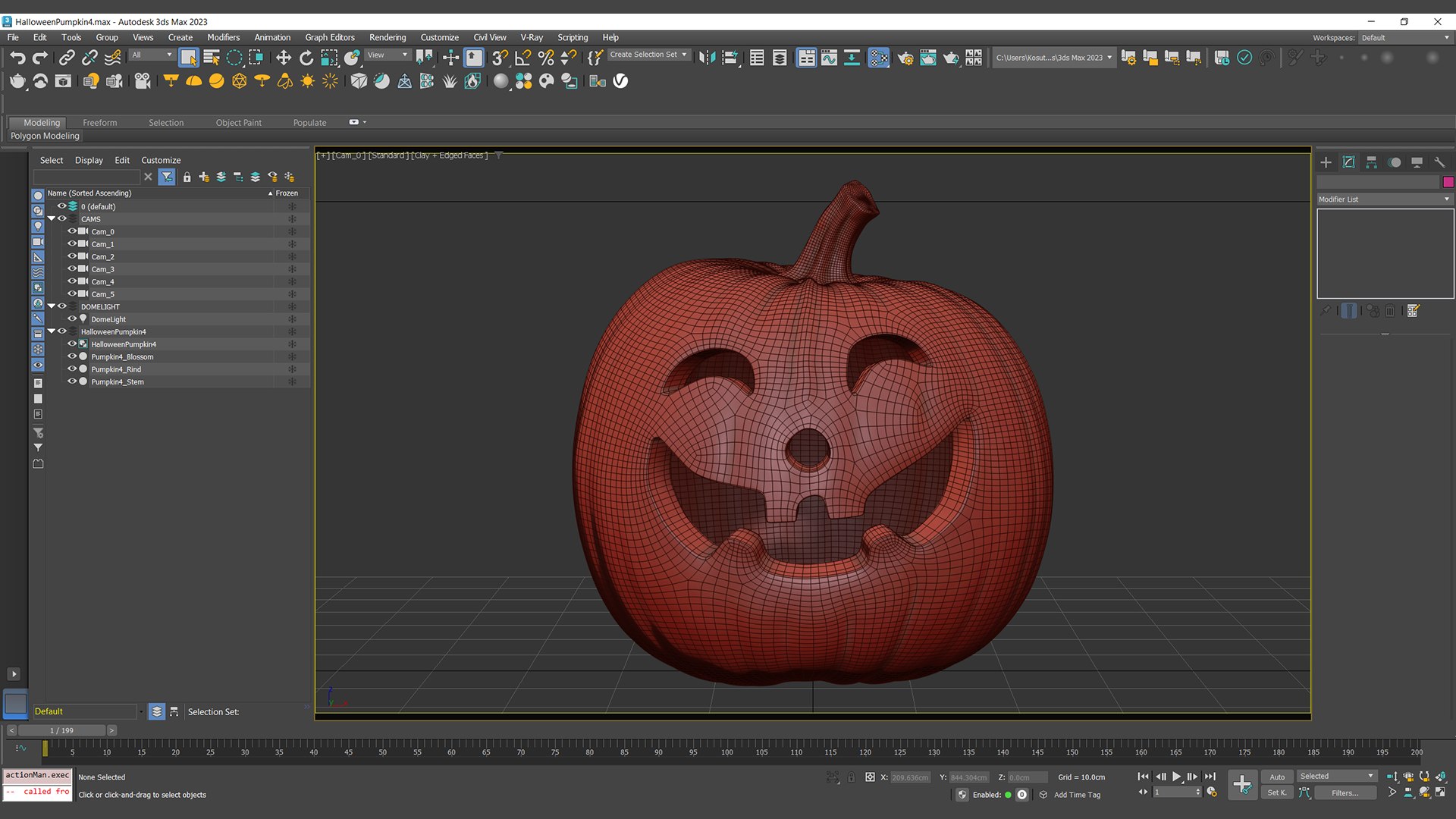Open the Create Selection Set dropdown
1456x819 pixels.
[648, 55]
